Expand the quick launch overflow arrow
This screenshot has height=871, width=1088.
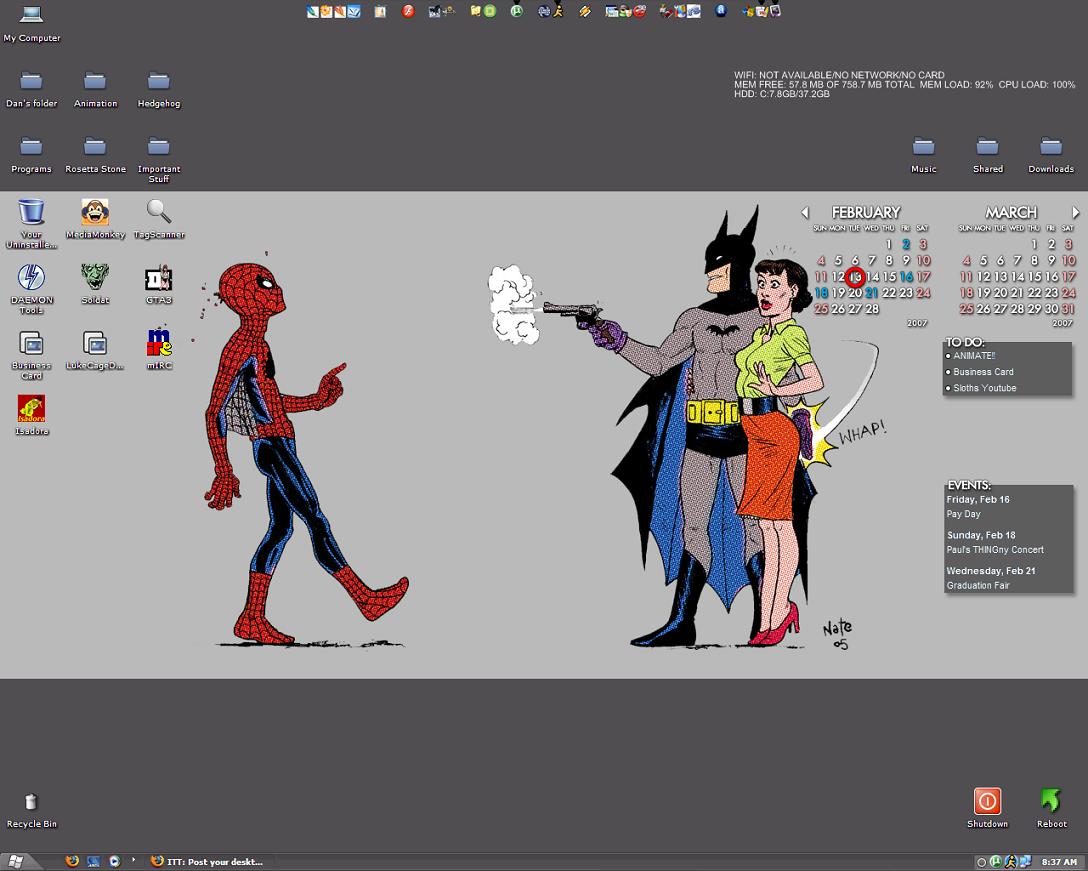133,859
